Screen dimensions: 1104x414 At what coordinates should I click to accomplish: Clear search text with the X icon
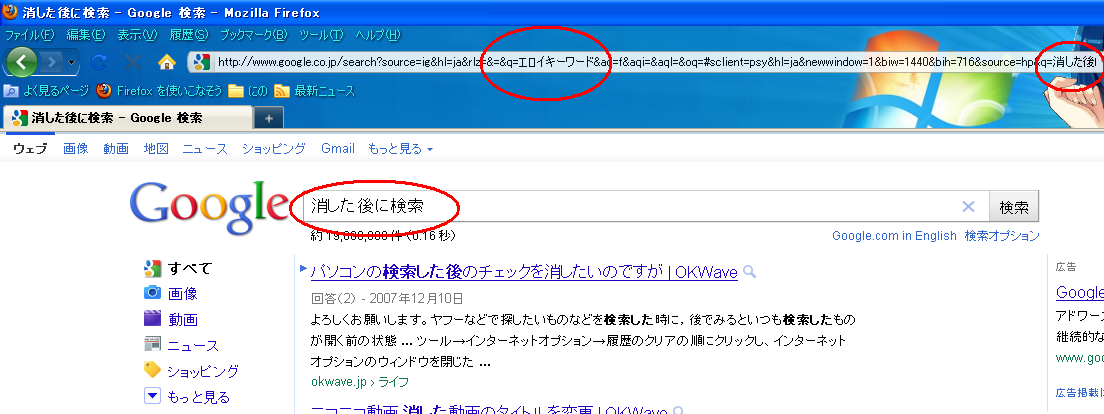(x=968, y=207)
